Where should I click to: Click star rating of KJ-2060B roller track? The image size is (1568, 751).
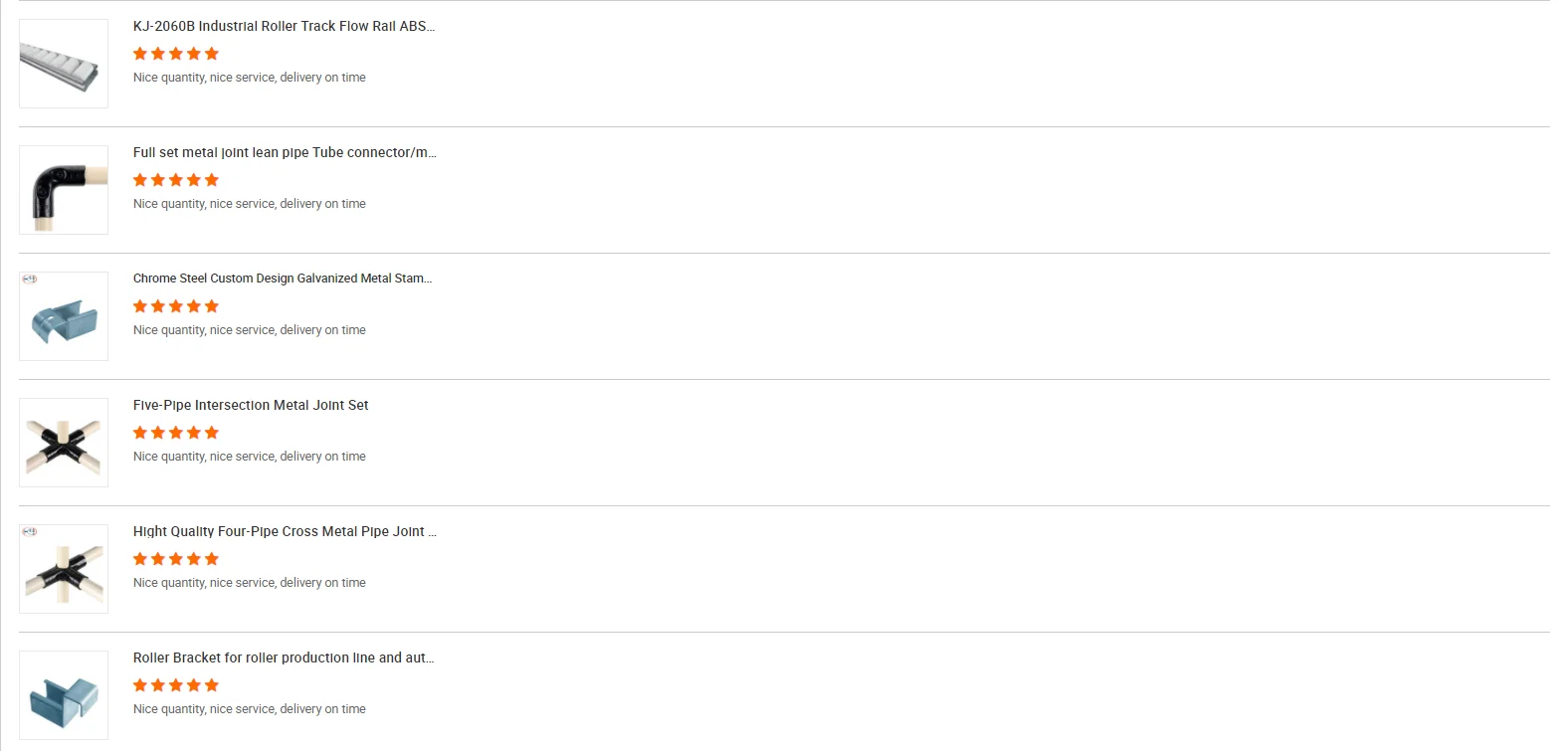click(x=176, y=54)
